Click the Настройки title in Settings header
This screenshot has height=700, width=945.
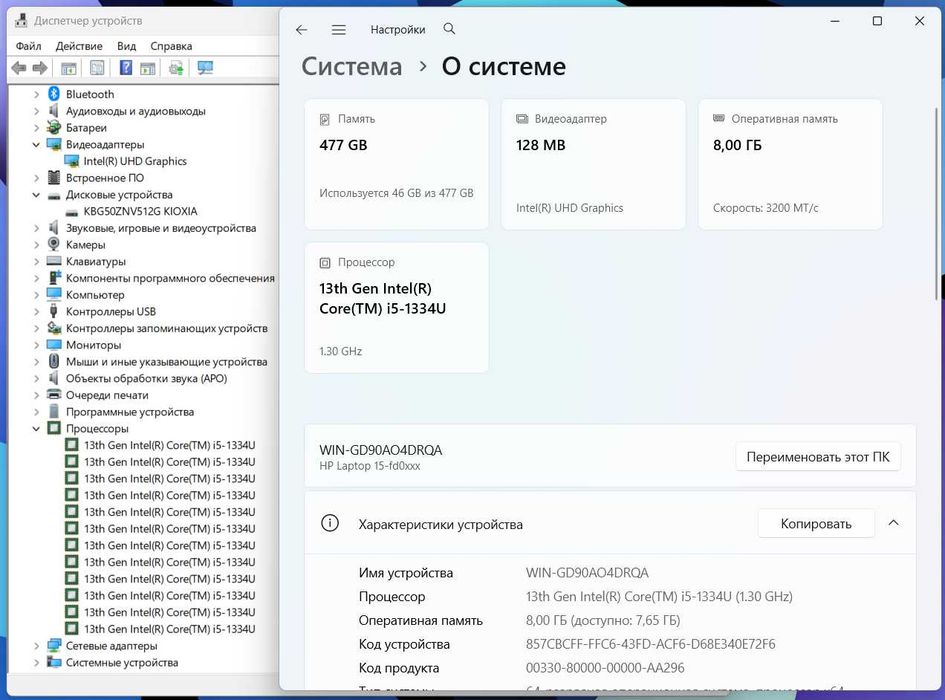click(398, 30)
